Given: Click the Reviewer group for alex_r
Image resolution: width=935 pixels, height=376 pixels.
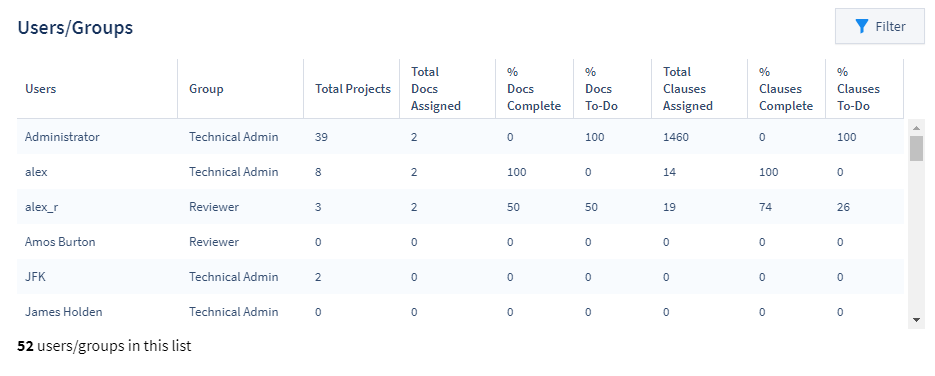Looking at the screenshot, I should (214, 207).
